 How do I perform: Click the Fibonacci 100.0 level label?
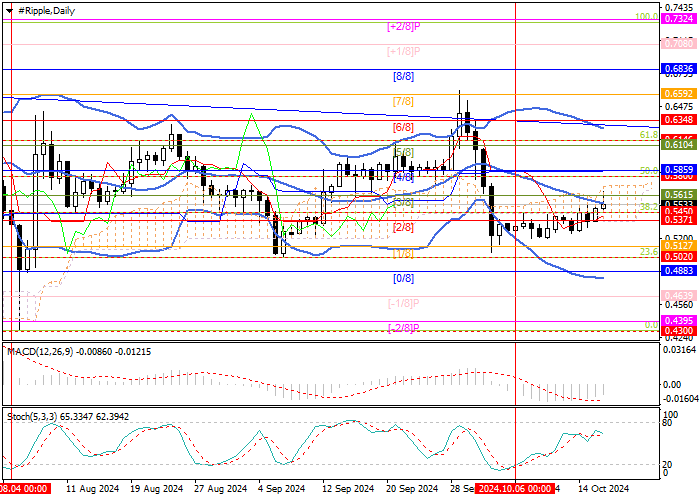tap(647, 17)
